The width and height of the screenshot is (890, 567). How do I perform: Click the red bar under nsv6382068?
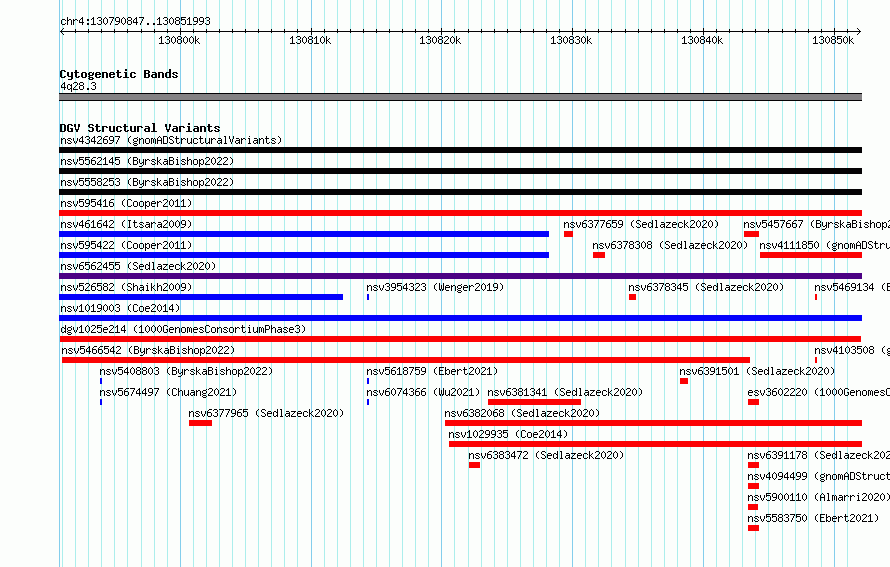(653, 423)
